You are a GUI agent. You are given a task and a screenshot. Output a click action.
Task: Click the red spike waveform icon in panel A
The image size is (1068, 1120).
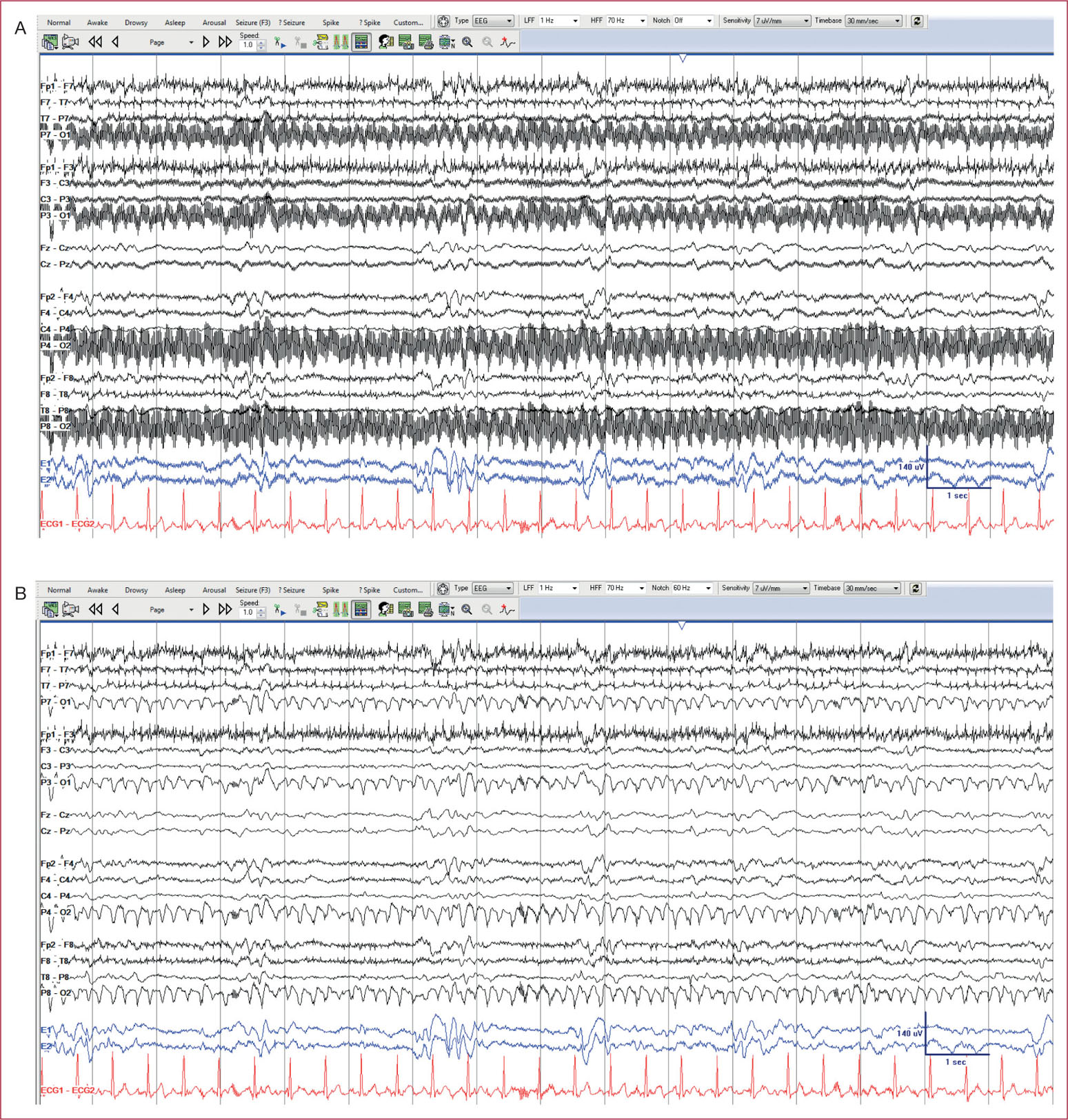tap(508, 42)
